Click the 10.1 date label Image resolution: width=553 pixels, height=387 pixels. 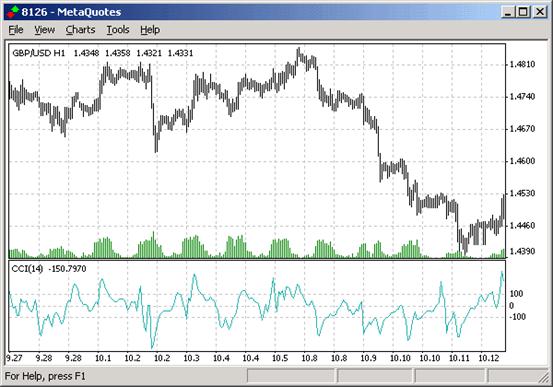pyautogui.click(x=103, y=358)
